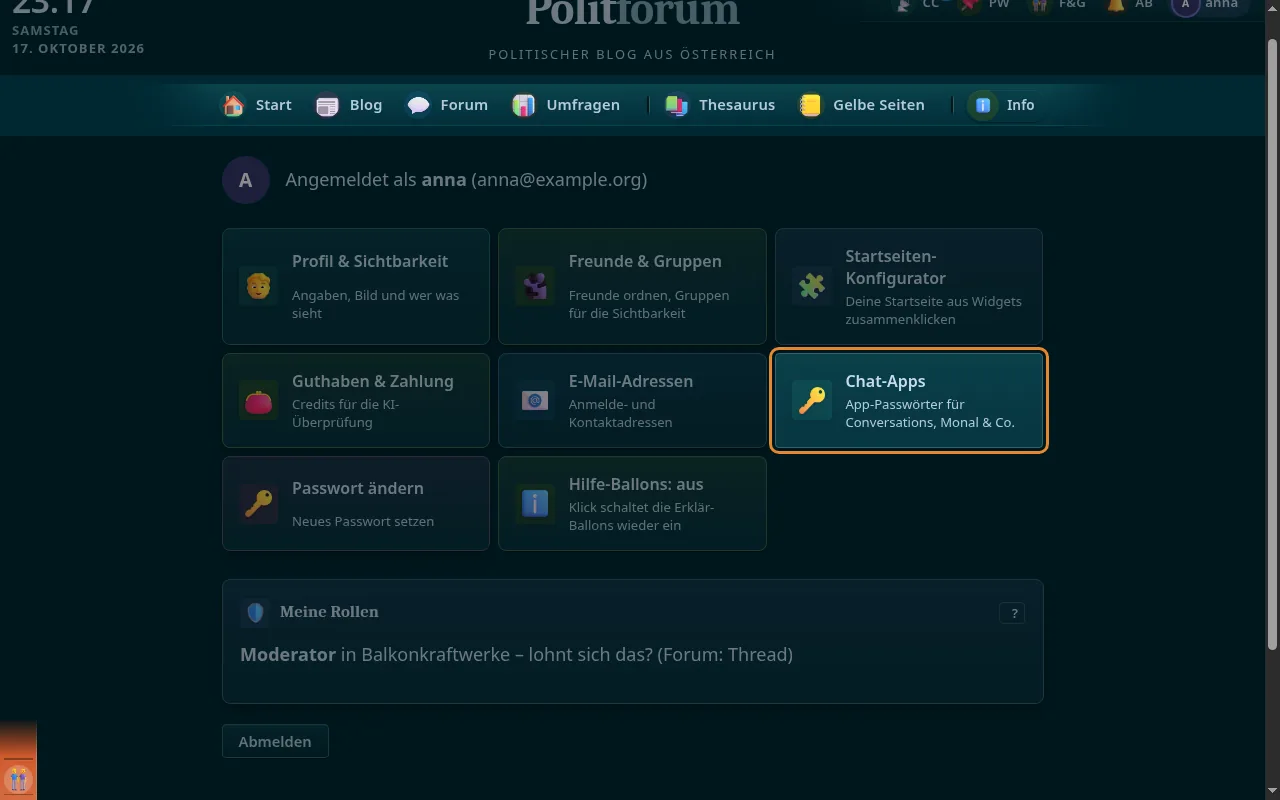The height and width of the screenshot is (800, 1280).
Task: Open the Blog navigation icon
Action: (327, 105)
